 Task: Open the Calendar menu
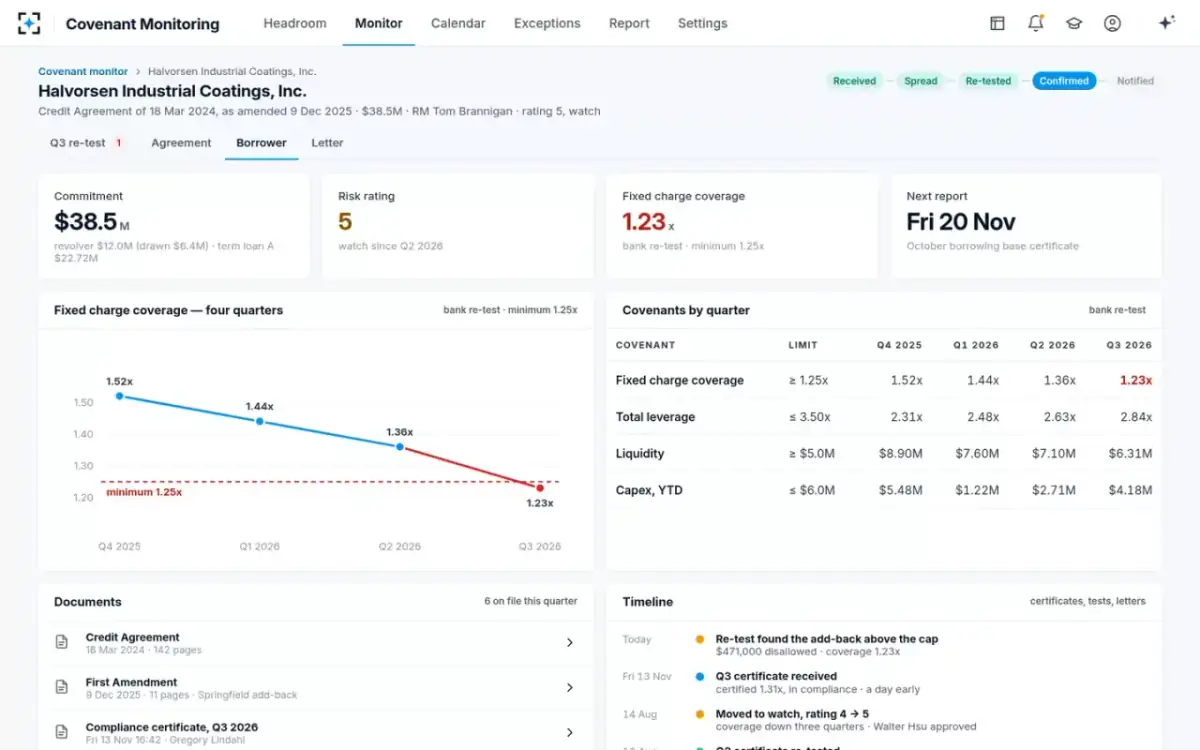[x=458, y=23]
